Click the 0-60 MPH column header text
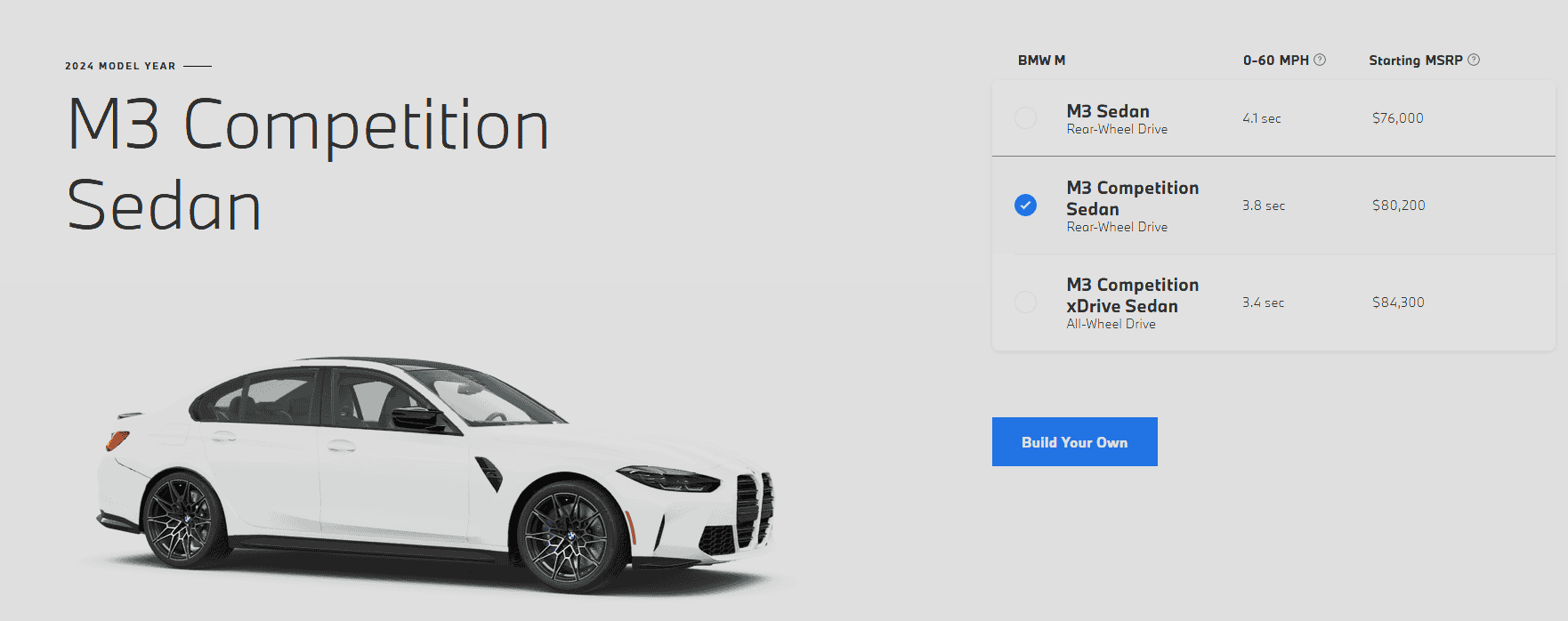Screen dimensions: 1568x621 coord(1275,60)
